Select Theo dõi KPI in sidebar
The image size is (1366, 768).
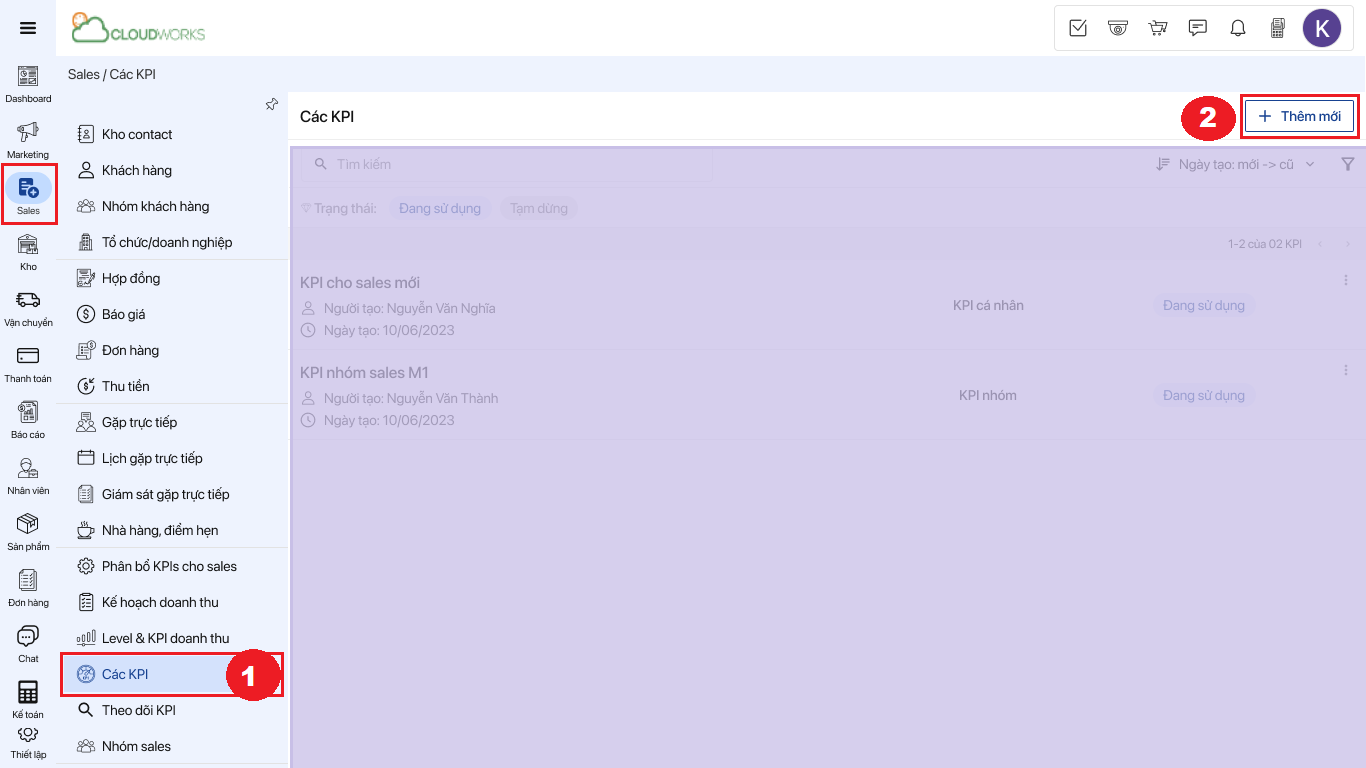pos(138,710)
